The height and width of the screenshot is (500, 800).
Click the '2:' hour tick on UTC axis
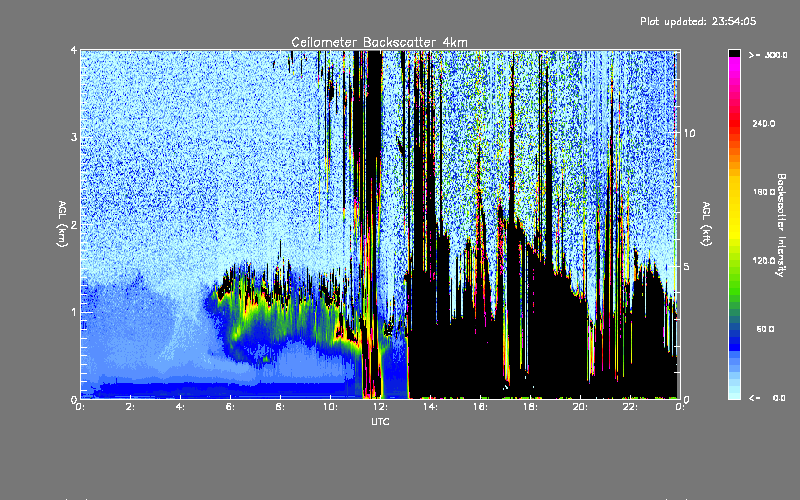tap(130, 407)
